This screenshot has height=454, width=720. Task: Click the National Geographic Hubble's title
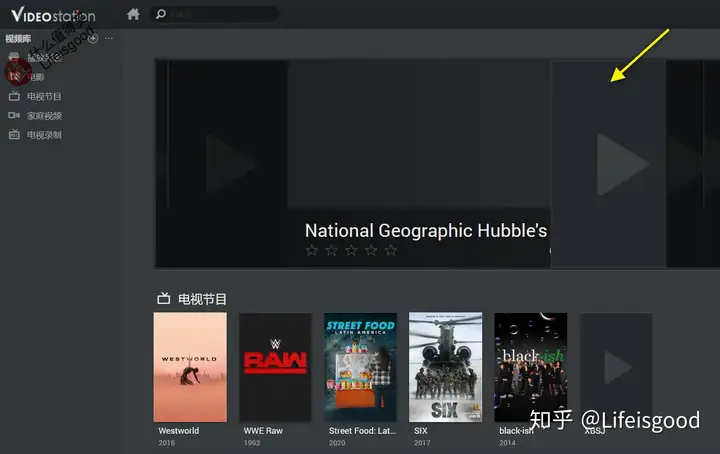point(426,231)
